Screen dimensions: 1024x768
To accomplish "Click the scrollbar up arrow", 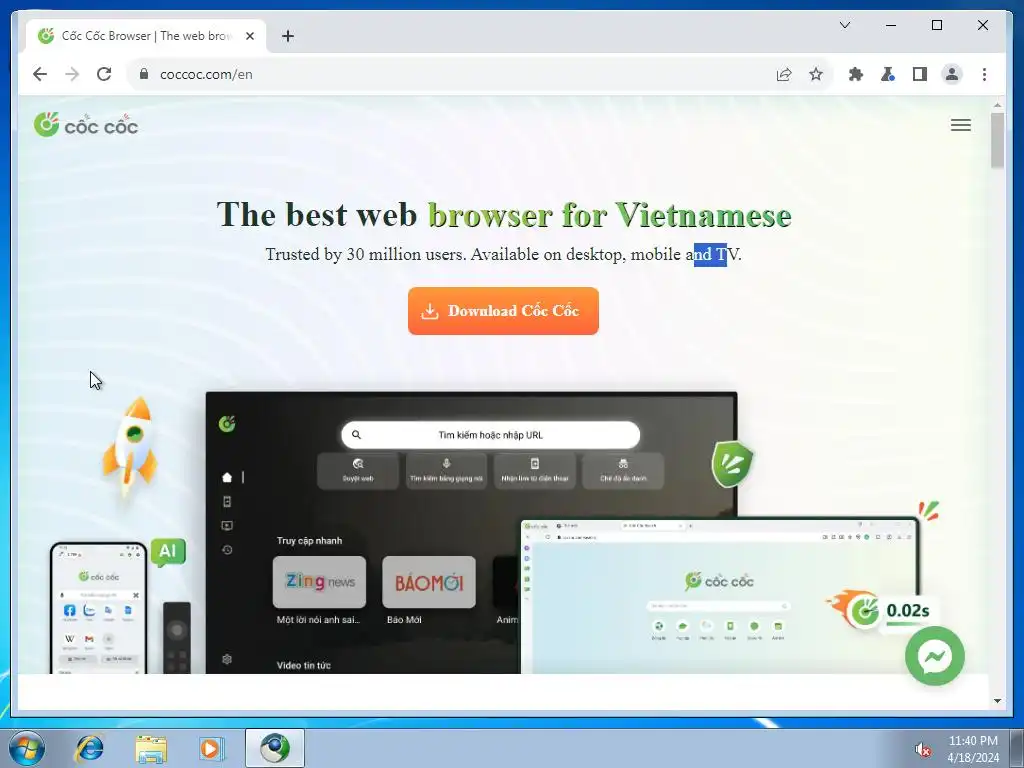I will coord(997,104).
